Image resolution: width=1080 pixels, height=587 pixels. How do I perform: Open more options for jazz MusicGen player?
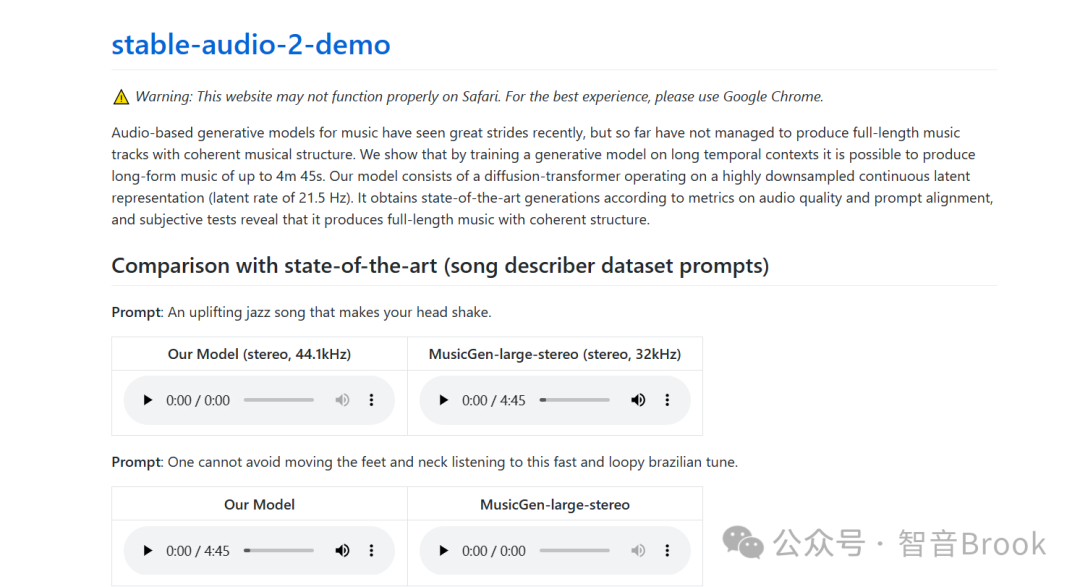pyautogui.click(x=667, y=400)
